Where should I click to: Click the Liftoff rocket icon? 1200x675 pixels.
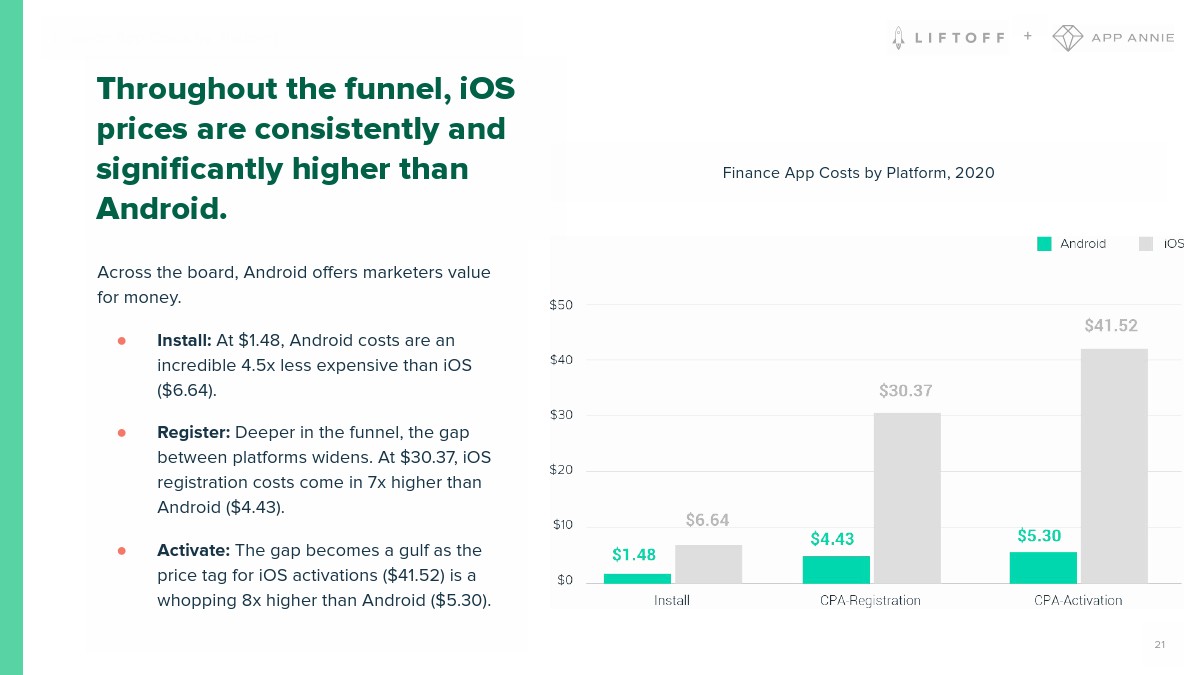point(897,38)
